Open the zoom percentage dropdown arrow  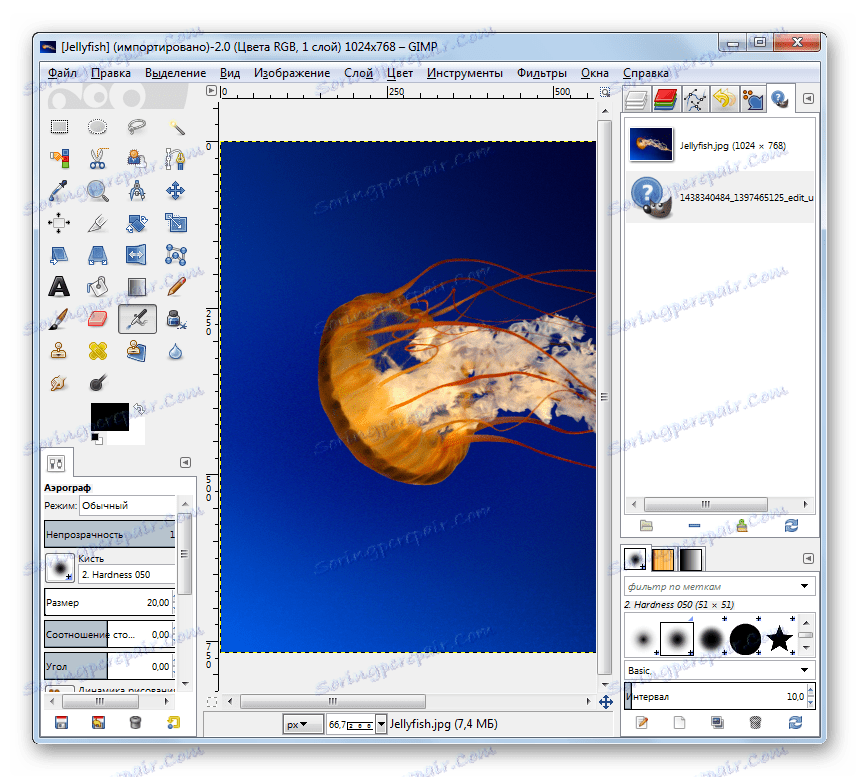[381, 724]
